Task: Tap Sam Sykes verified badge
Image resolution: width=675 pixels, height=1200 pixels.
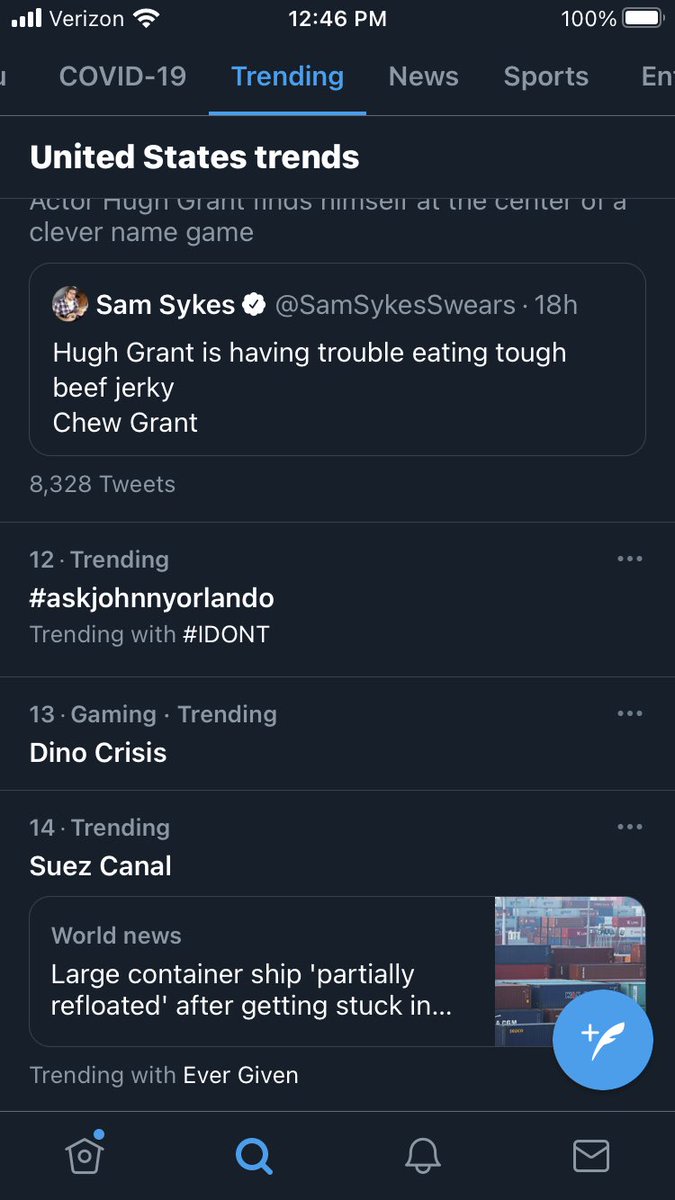Action: click(x=255, y=304)
